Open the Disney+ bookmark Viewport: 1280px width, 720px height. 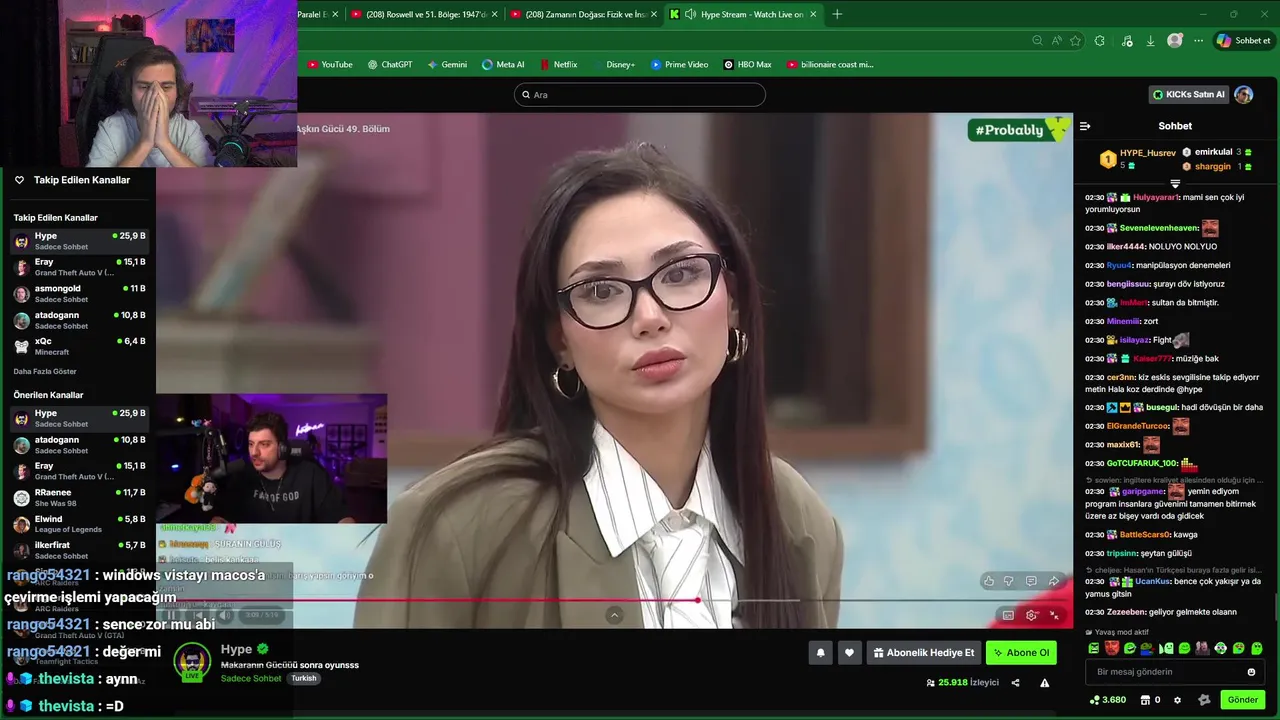click(613, 64)
